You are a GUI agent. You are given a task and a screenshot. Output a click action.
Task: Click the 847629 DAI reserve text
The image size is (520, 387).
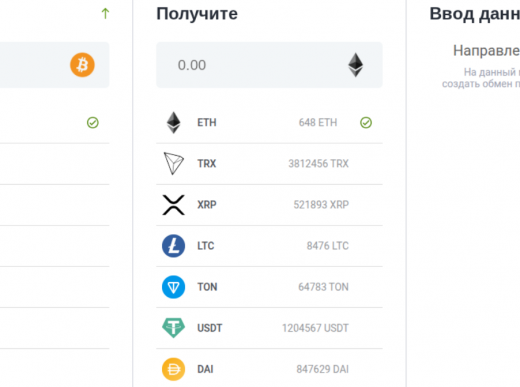323,369
